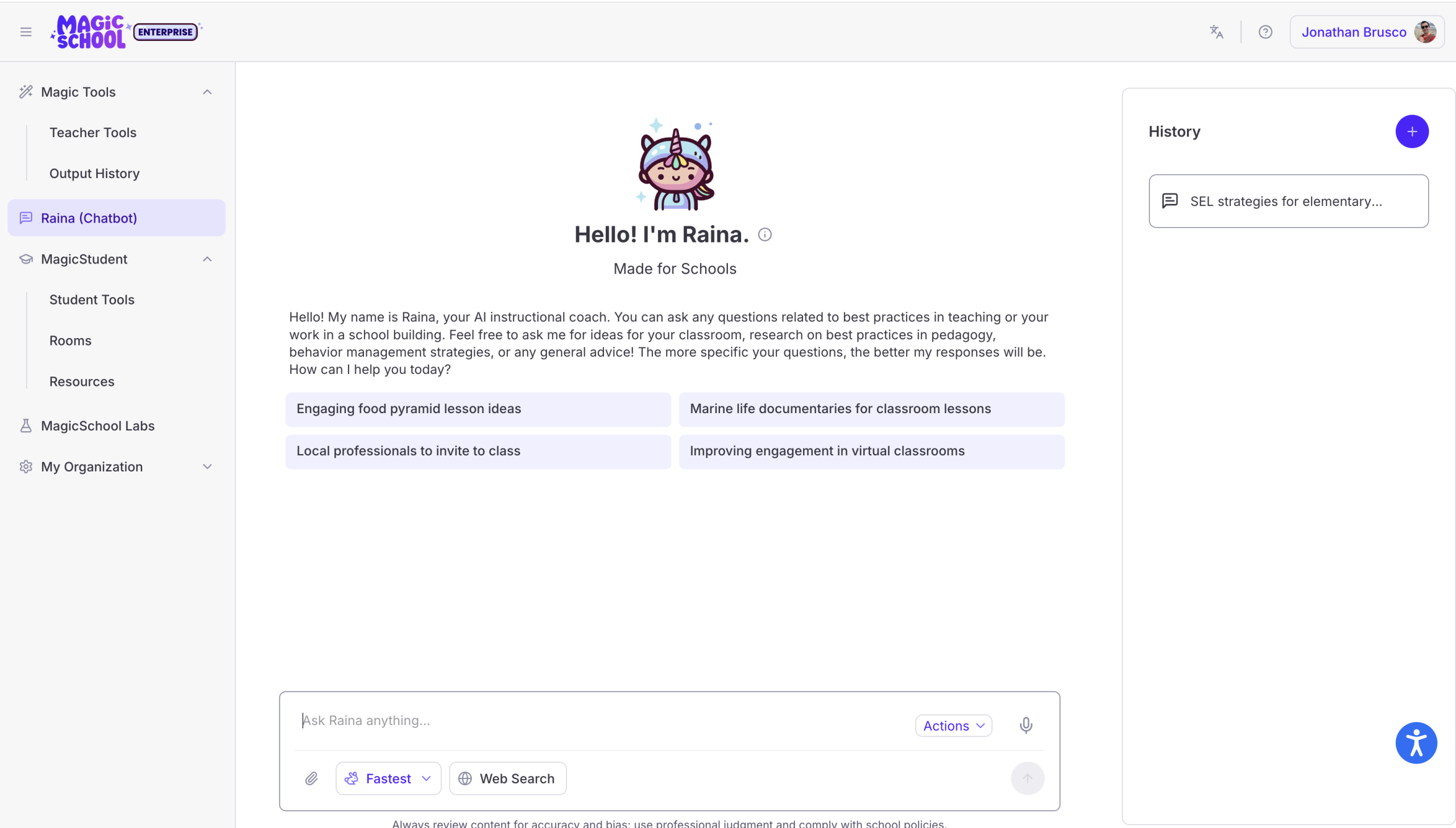The height and width of the screenshot is (828, 1456).
Task: Click the Fastest model rabbit icon
Action: [351, 778]
